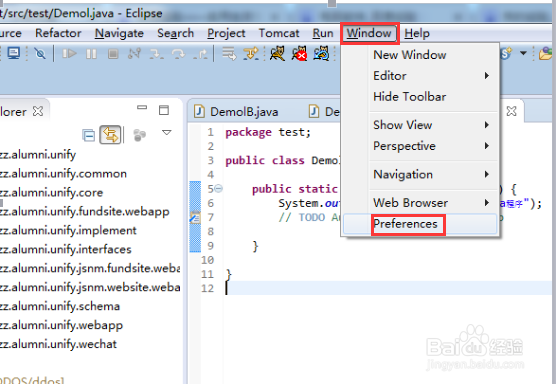The image size is (556, 384).
Task: Toggle Skip All Breakpoints icon
Action: (x=40, y=54)
